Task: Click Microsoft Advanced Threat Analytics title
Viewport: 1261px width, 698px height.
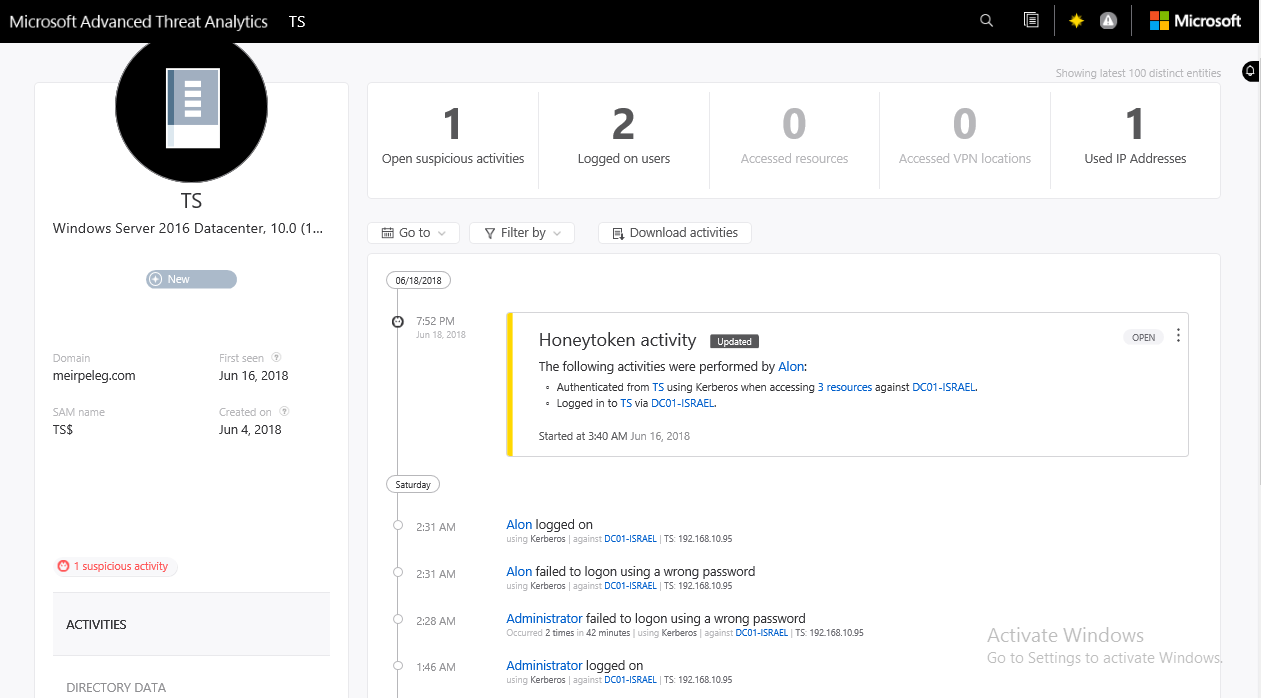Action: pyautogui.click(x=139, y=21)
